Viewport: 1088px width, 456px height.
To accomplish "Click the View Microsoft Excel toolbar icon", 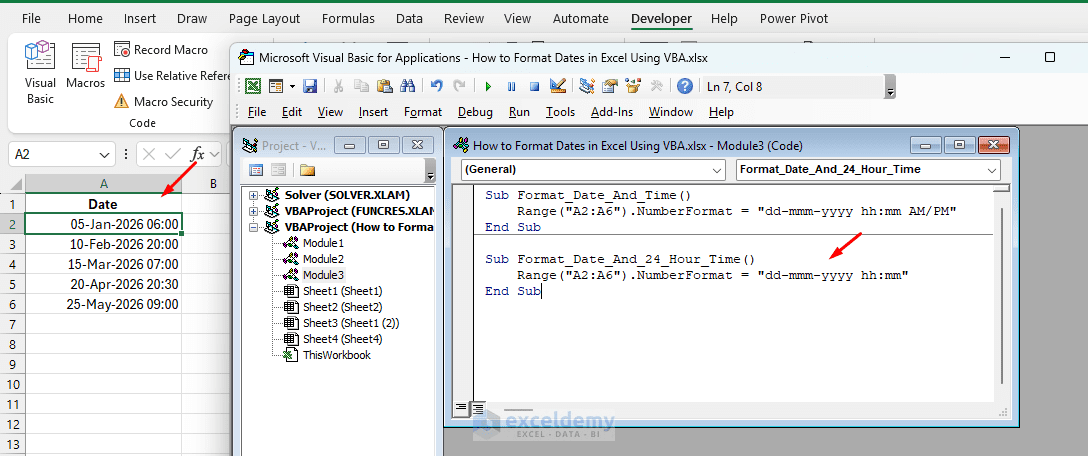I will pyautogui.click(x=254, y=86).
